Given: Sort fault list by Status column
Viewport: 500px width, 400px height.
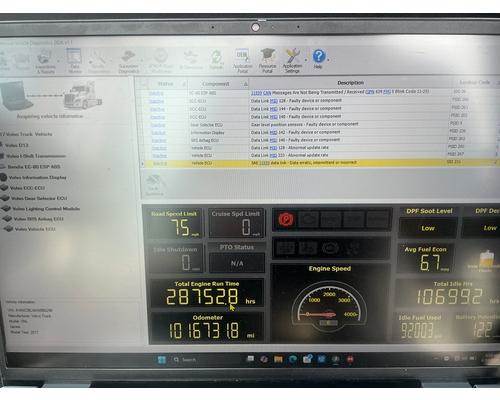Looking at the screenshot, I should pos(166,84).
